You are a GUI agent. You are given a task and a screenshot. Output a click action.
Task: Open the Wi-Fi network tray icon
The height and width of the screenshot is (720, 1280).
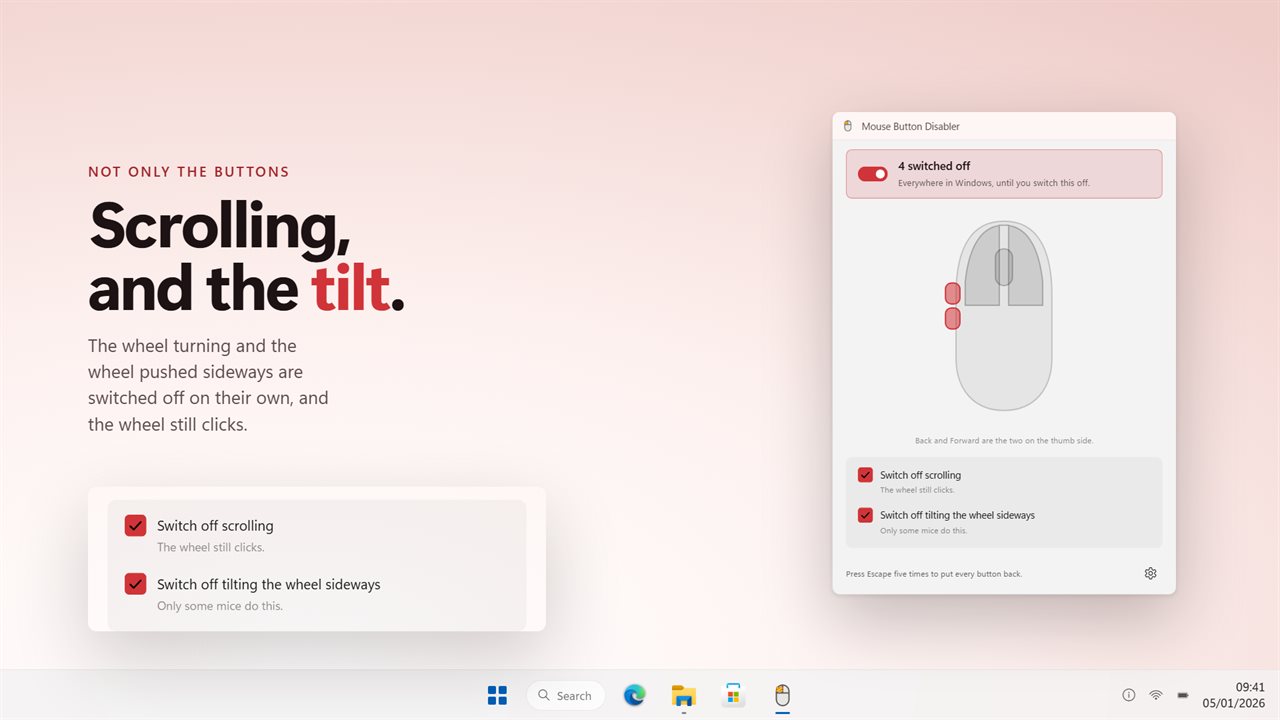(x=1156, y=695)
